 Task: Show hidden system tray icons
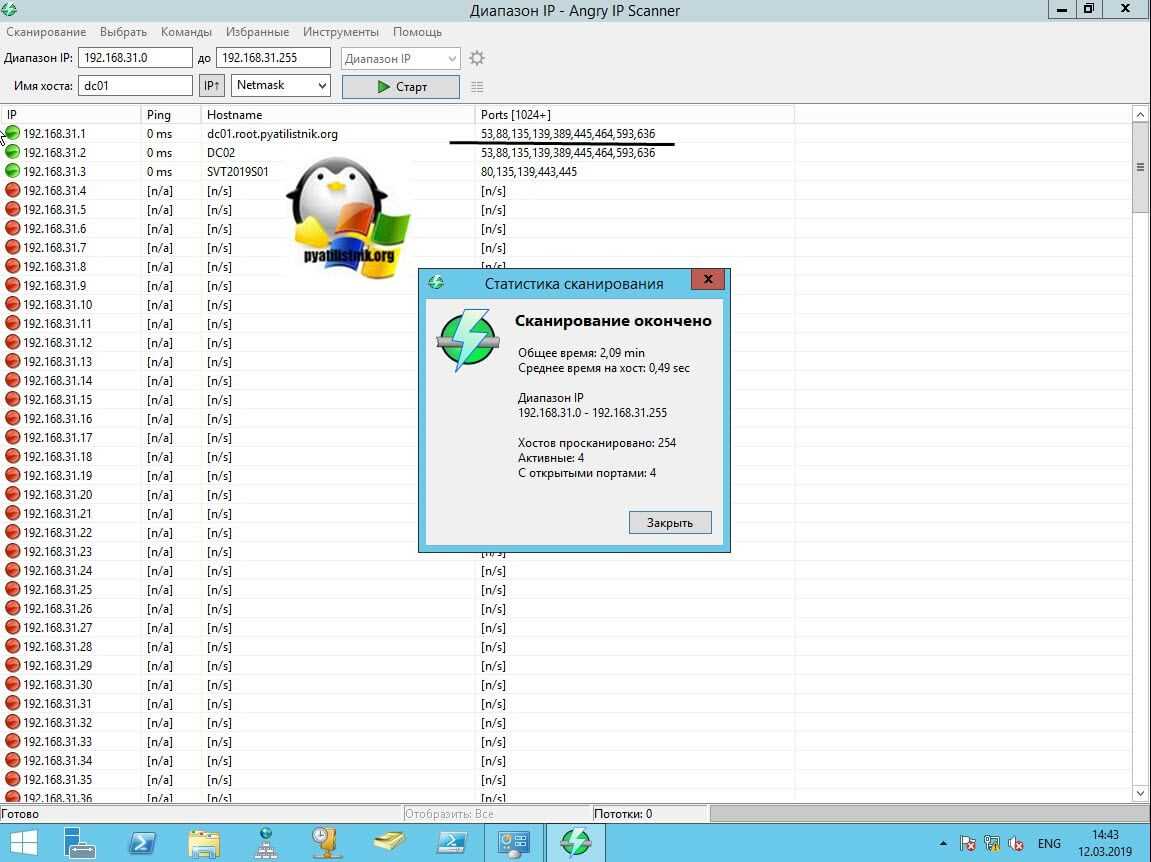(943, 844)
